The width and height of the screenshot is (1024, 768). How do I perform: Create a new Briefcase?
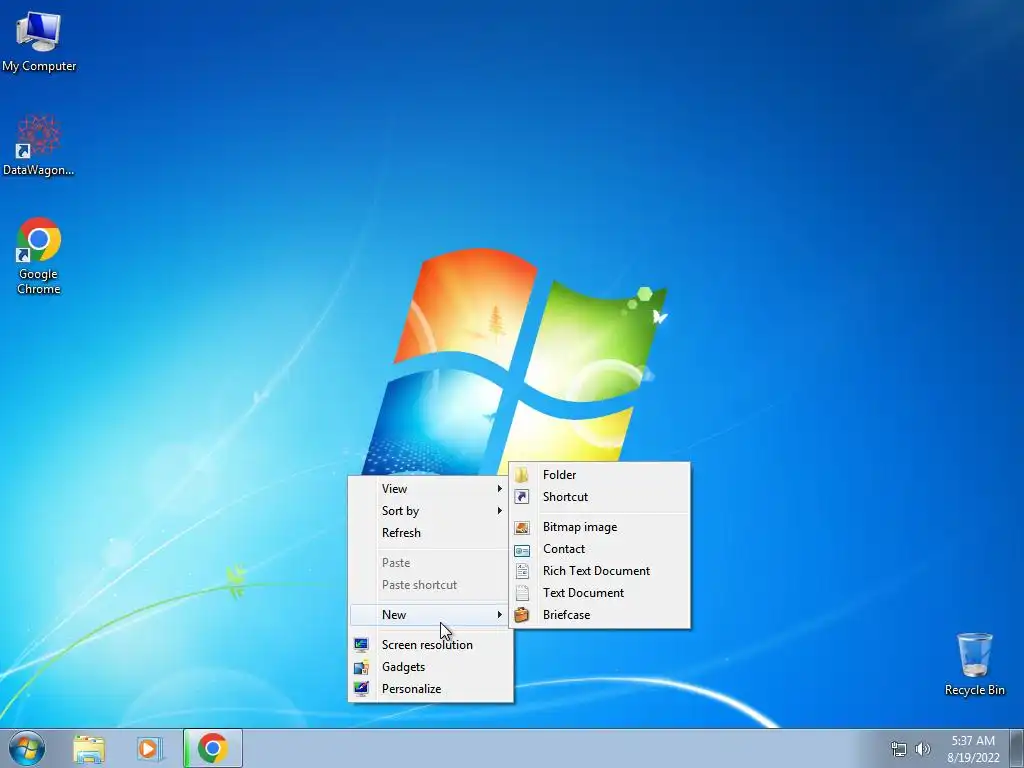coord(600,615)
